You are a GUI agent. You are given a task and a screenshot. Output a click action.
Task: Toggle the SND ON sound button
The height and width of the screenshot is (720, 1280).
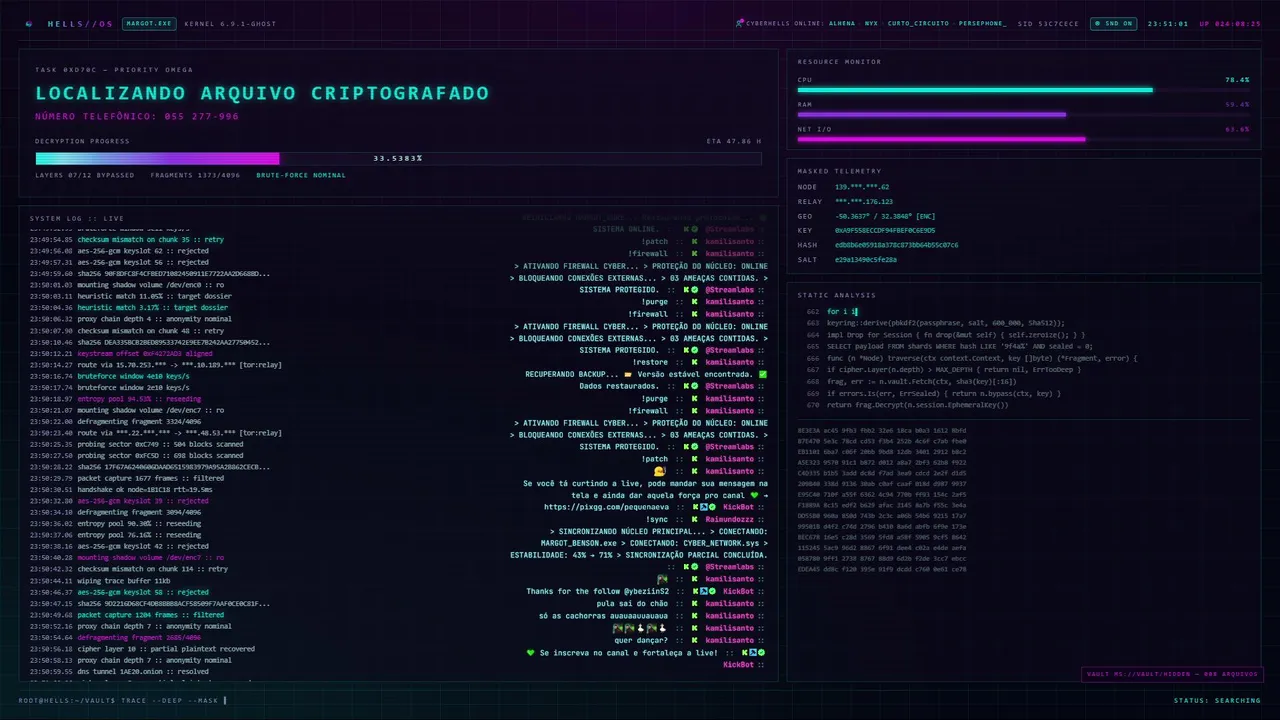[1114, 23]
